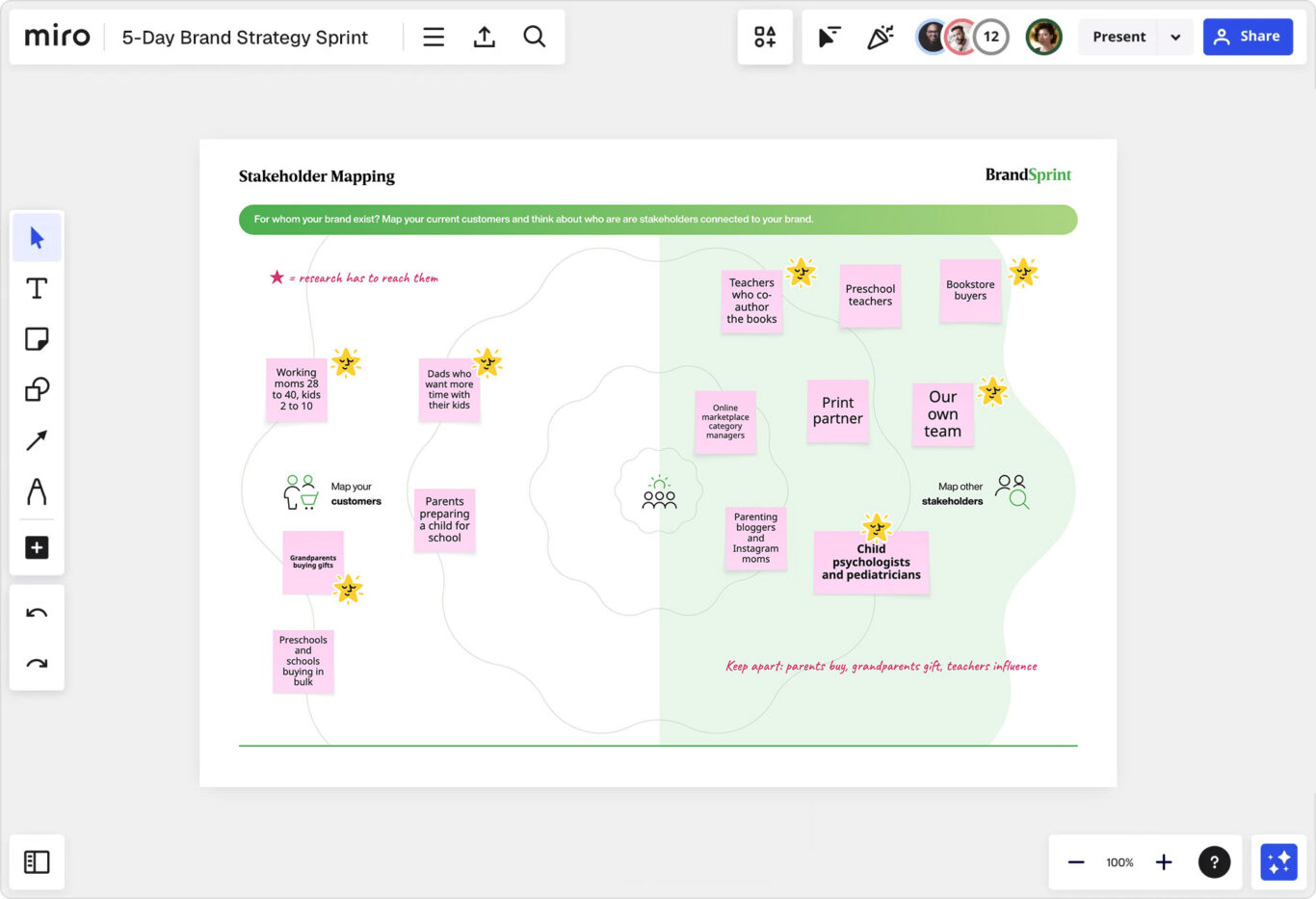The height and width of the screenshot is (899, 1316).
Task: Open the frames panel toggle
Action: coord(37,861)
